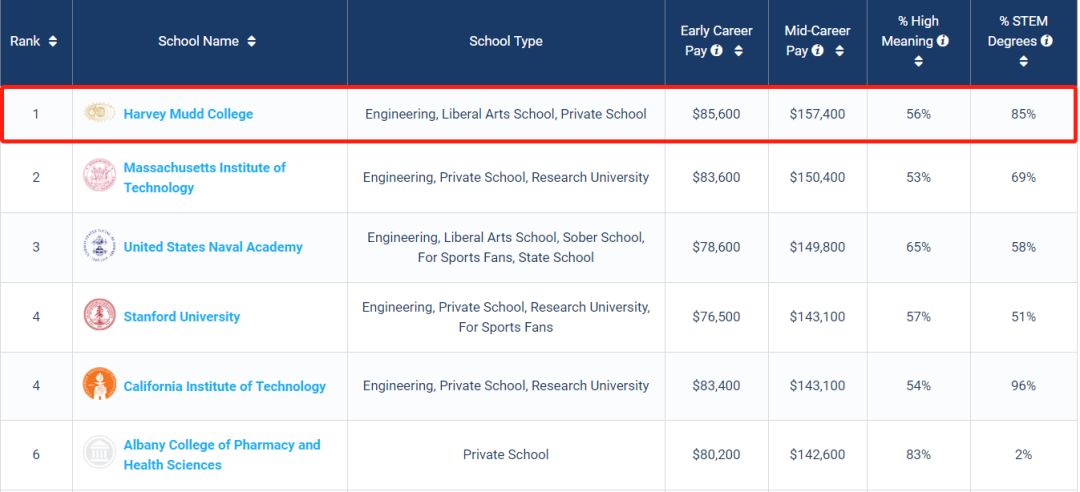Sort by Early Career Pay arrows

click(x=738, y=51)
